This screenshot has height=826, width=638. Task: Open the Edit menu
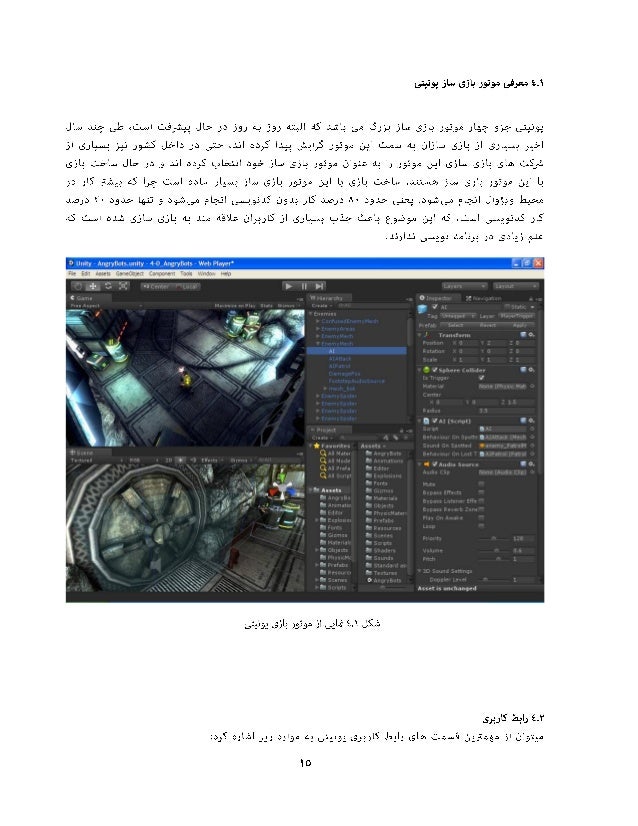click(85, 274)
